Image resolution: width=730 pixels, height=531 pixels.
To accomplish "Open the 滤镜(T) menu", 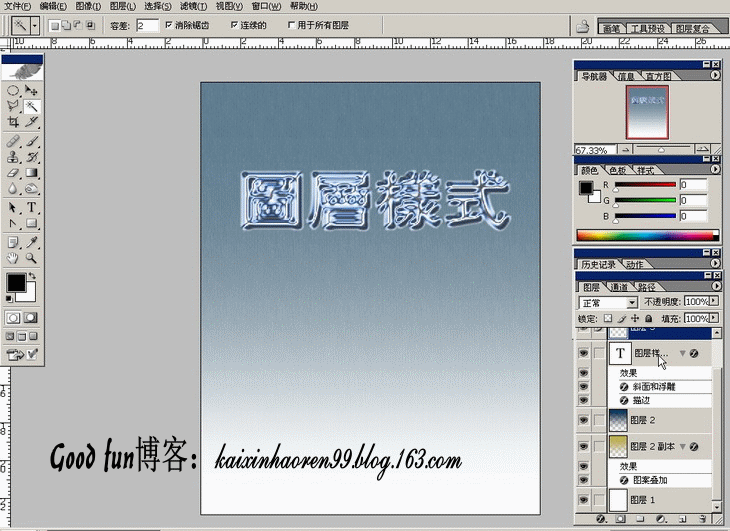I will click(x=193, y=6).
